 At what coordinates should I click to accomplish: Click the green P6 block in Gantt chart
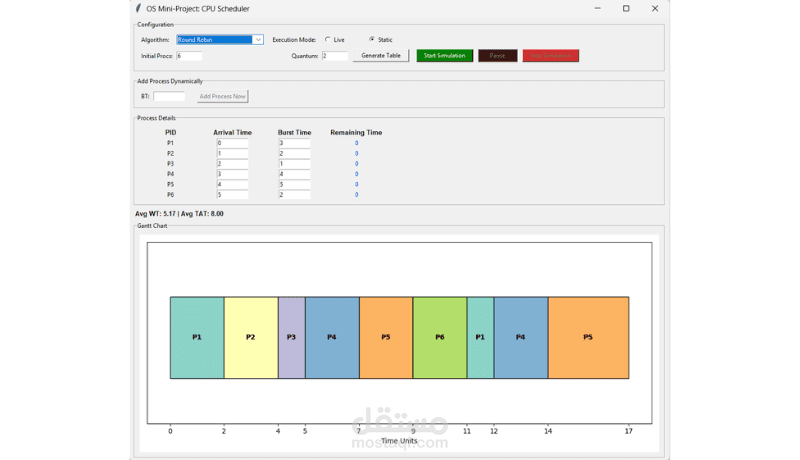tap(440, 338)
